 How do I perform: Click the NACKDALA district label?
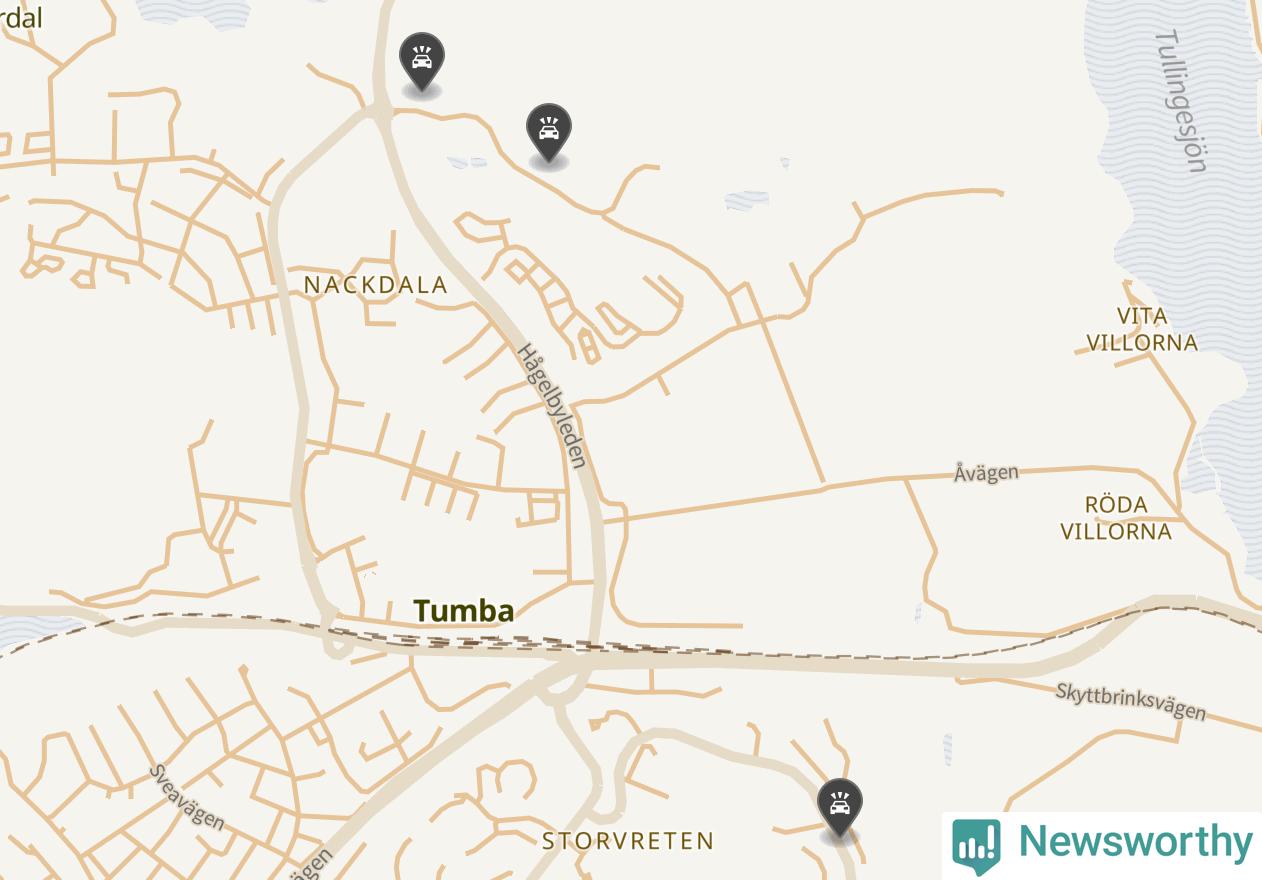click(376, 285)
